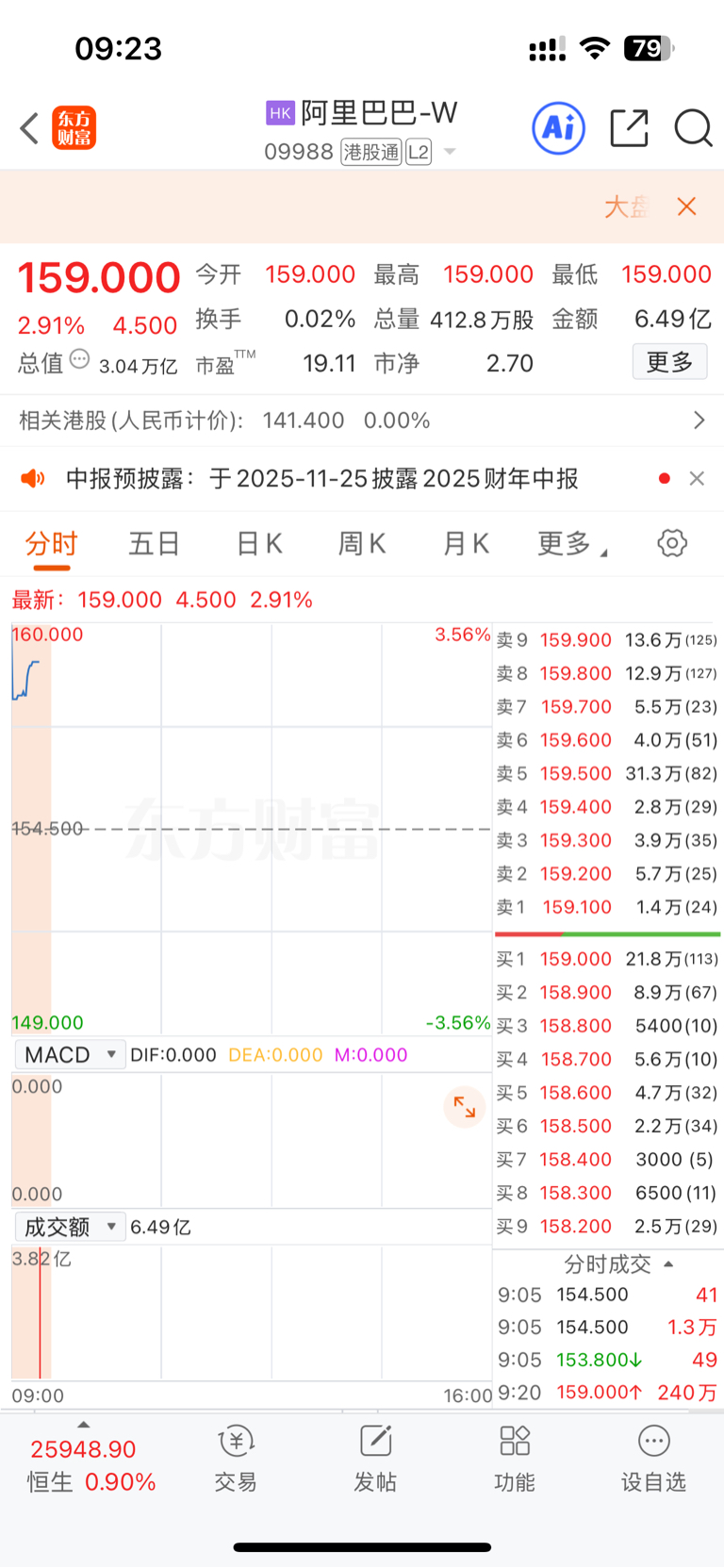Image resolution: width=724 pixels, height=1568 pixels.
Task: Open the Ai assistant icon
Action: click(559, 127)
